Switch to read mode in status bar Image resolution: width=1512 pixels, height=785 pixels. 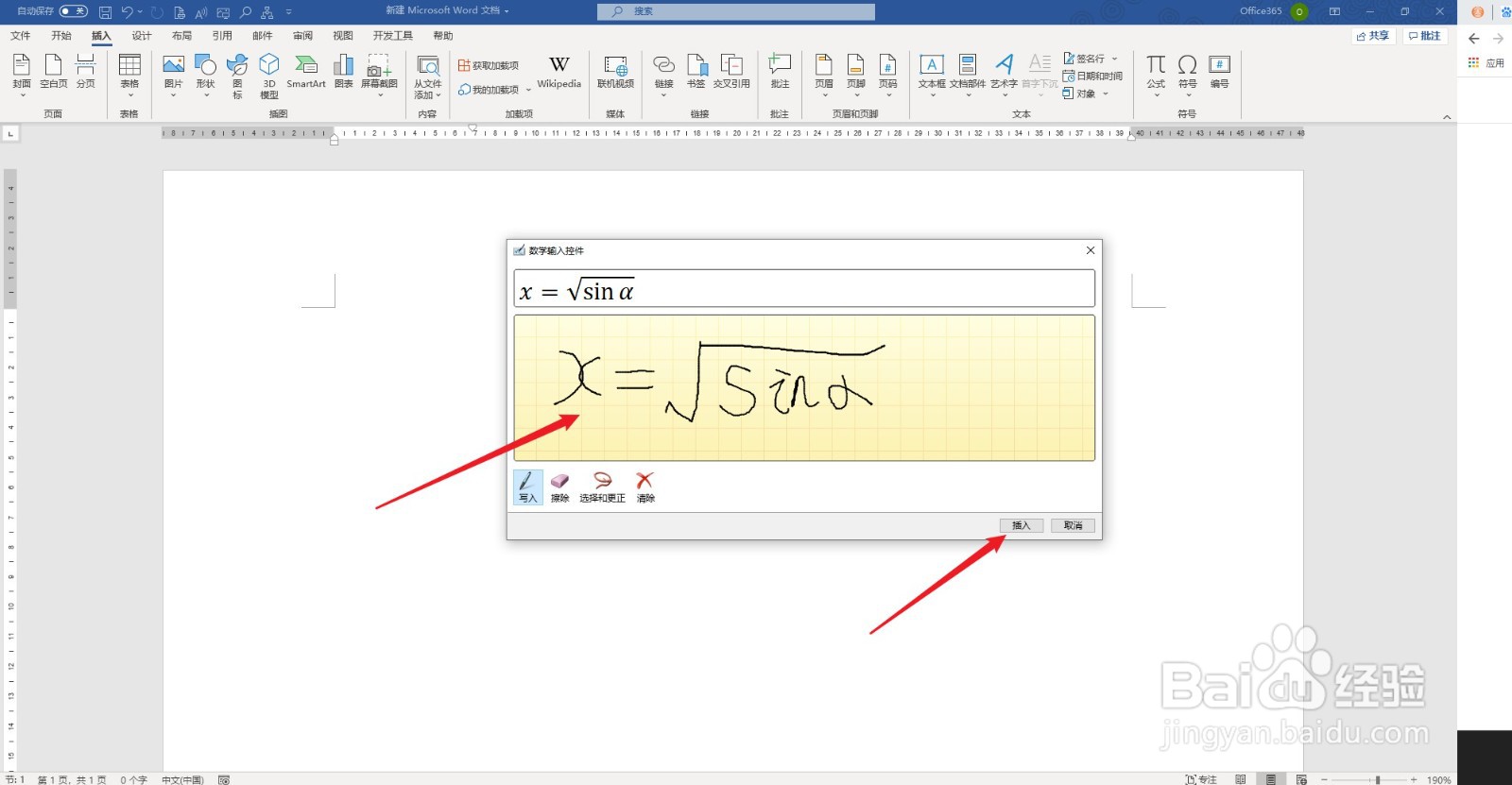1241,779
